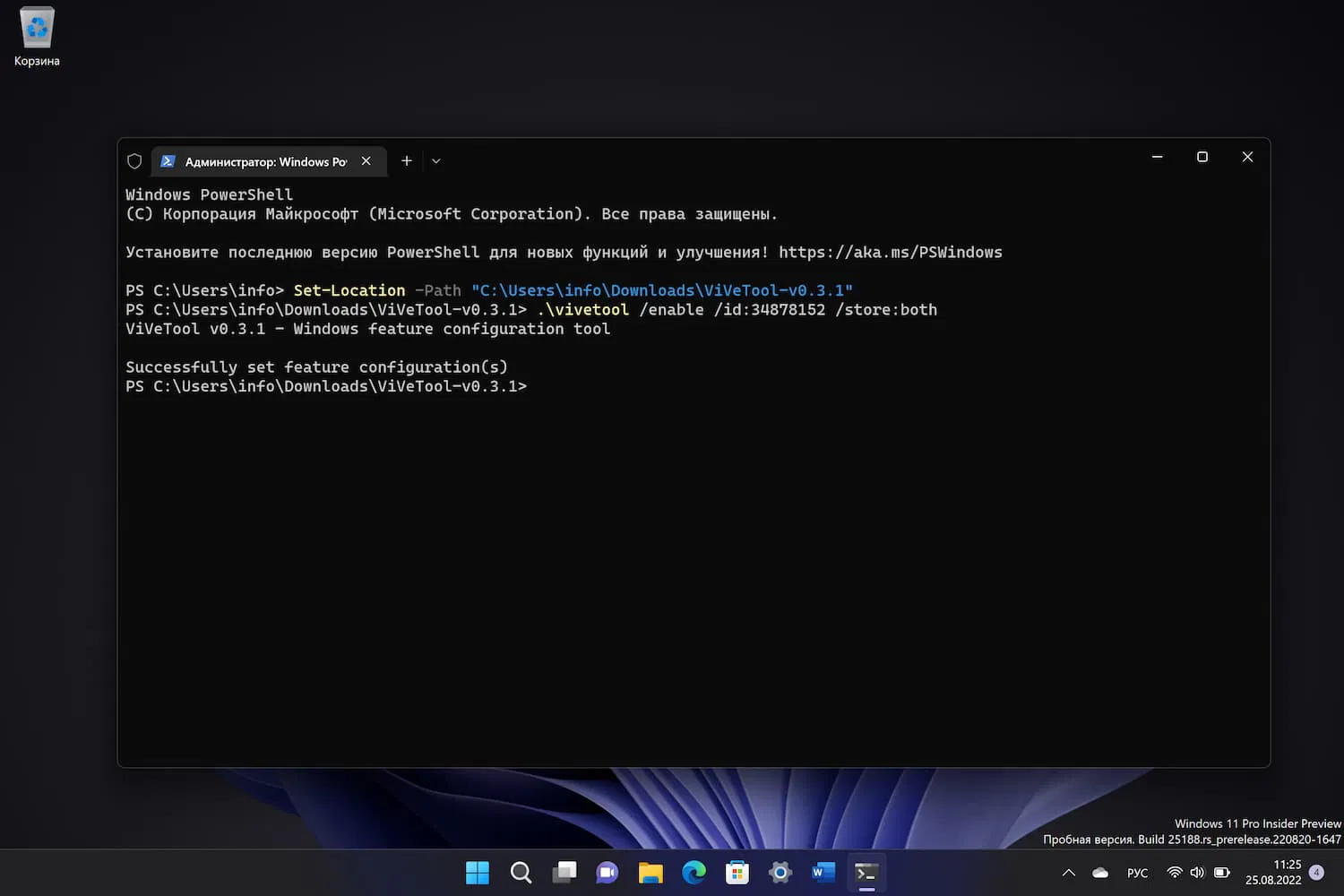Click the OneDrive cloud tray icon
1344x896 pixels.
coord(1100,873)
